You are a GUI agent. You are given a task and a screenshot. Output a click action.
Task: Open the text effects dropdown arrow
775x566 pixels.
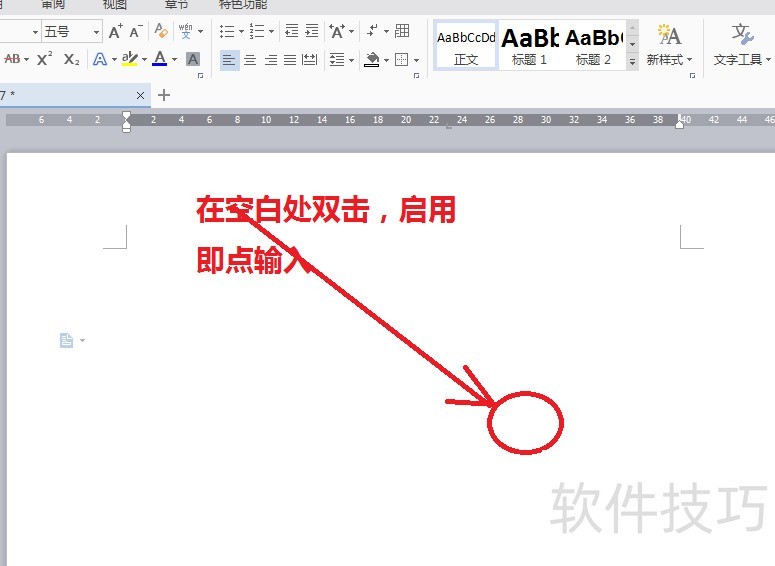(x=114, y=60)
